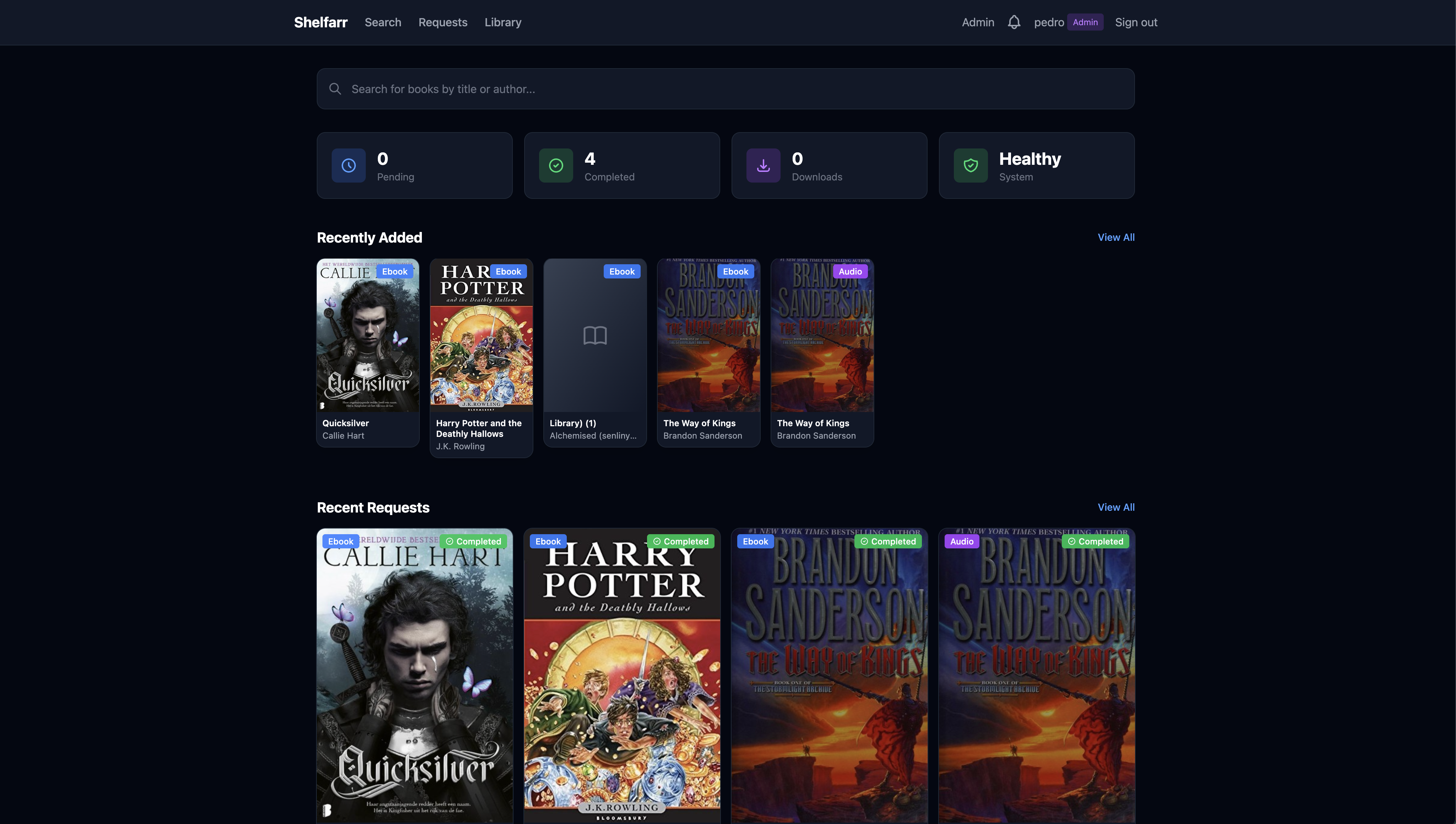Click the Completed status badge on Quicksilver request
Viewport: 1456px width, 824px height.
pyautogui.click(x=473, y=541)
